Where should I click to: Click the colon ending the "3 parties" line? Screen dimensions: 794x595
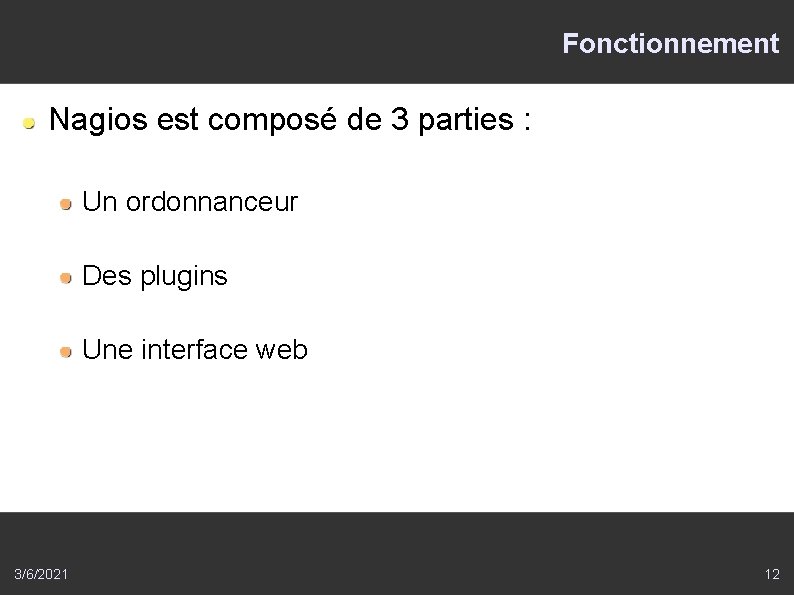coord(526,123)
